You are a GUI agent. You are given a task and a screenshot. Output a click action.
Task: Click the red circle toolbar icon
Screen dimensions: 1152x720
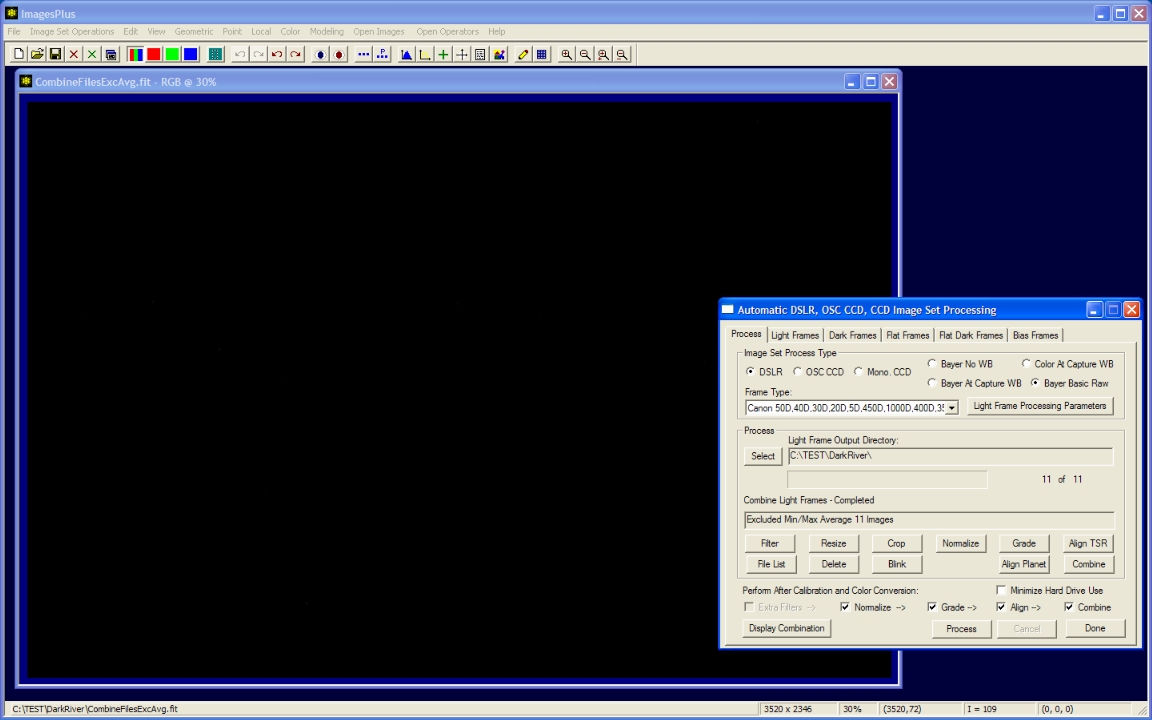339,54
